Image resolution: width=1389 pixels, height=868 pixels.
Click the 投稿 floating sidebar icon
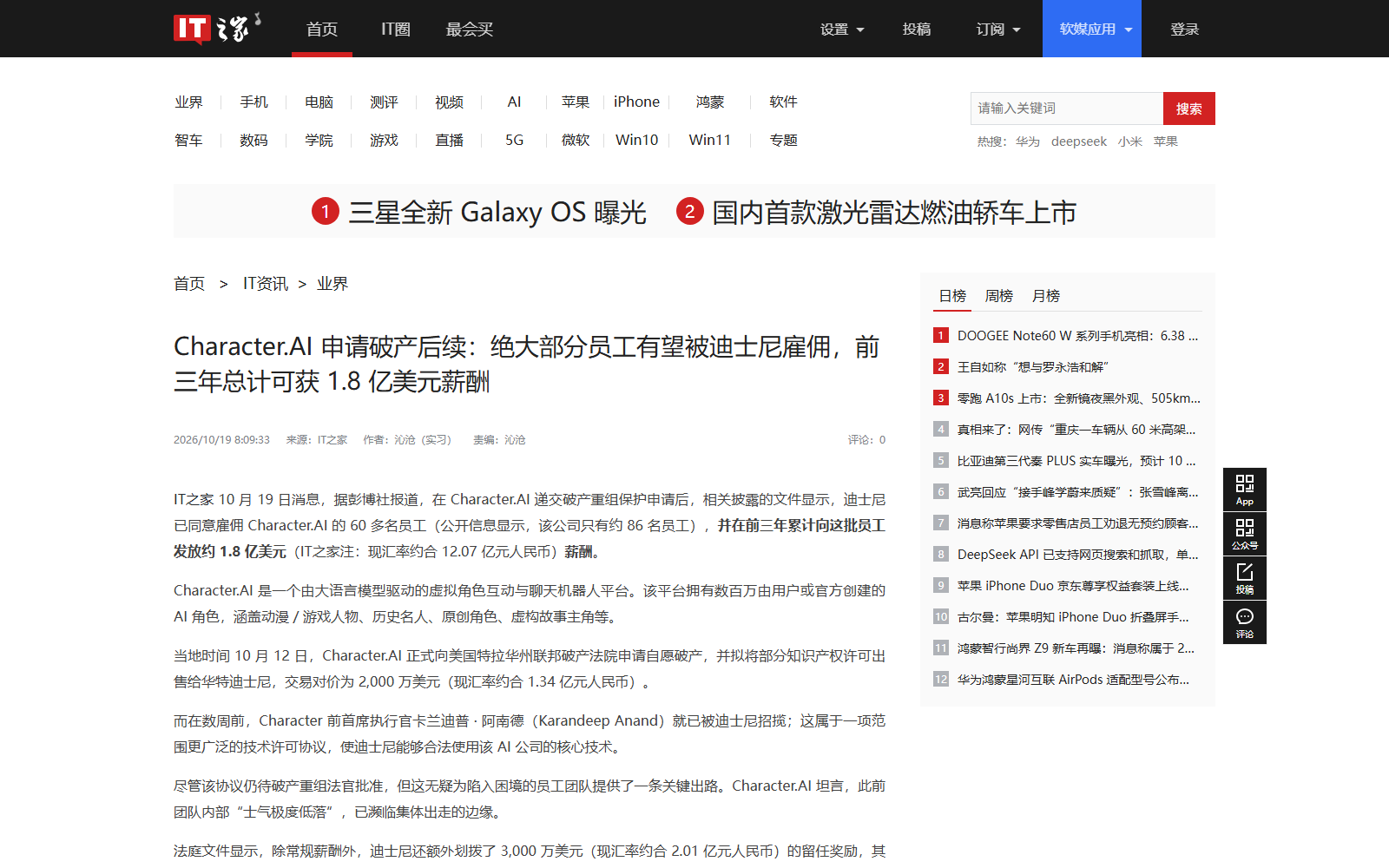[x=1245, y=578]
